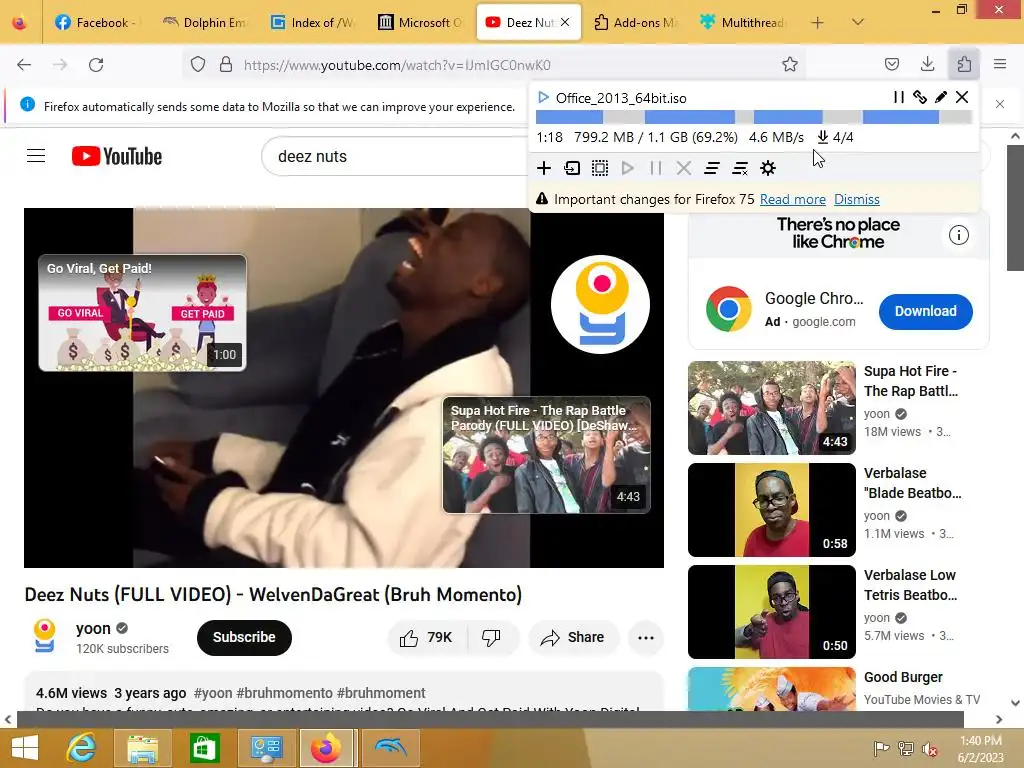Screen dimensions: 1024x768
Task: Go to YouTube home via logo
Action: coord(117,156)
